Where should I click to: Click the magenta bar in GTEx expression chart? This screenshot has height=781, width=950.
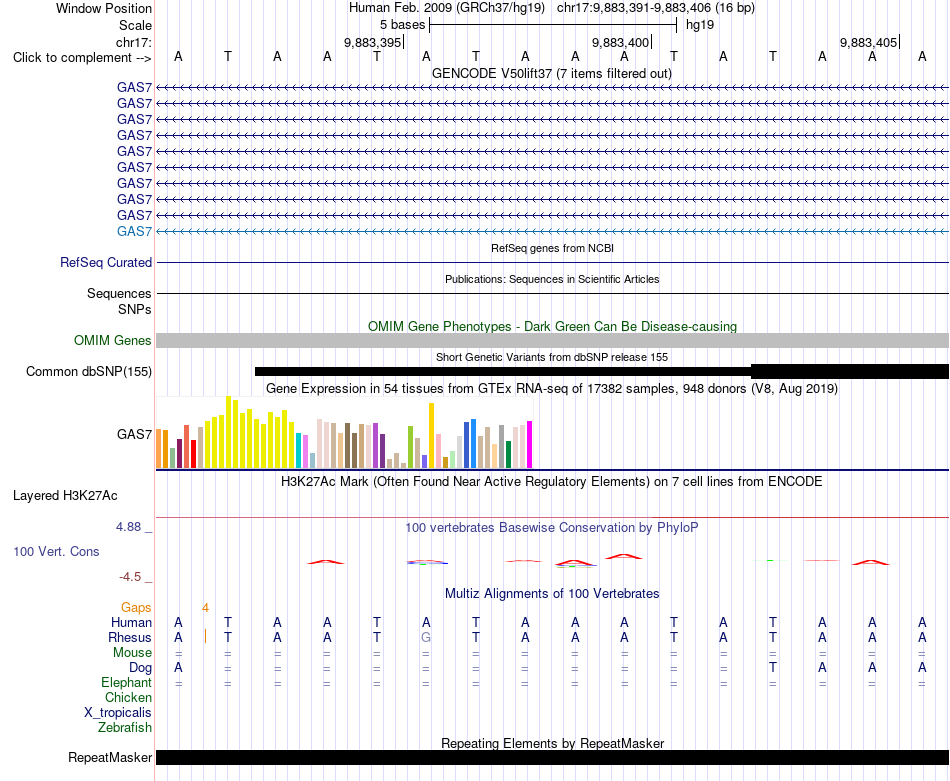(530, 445)
